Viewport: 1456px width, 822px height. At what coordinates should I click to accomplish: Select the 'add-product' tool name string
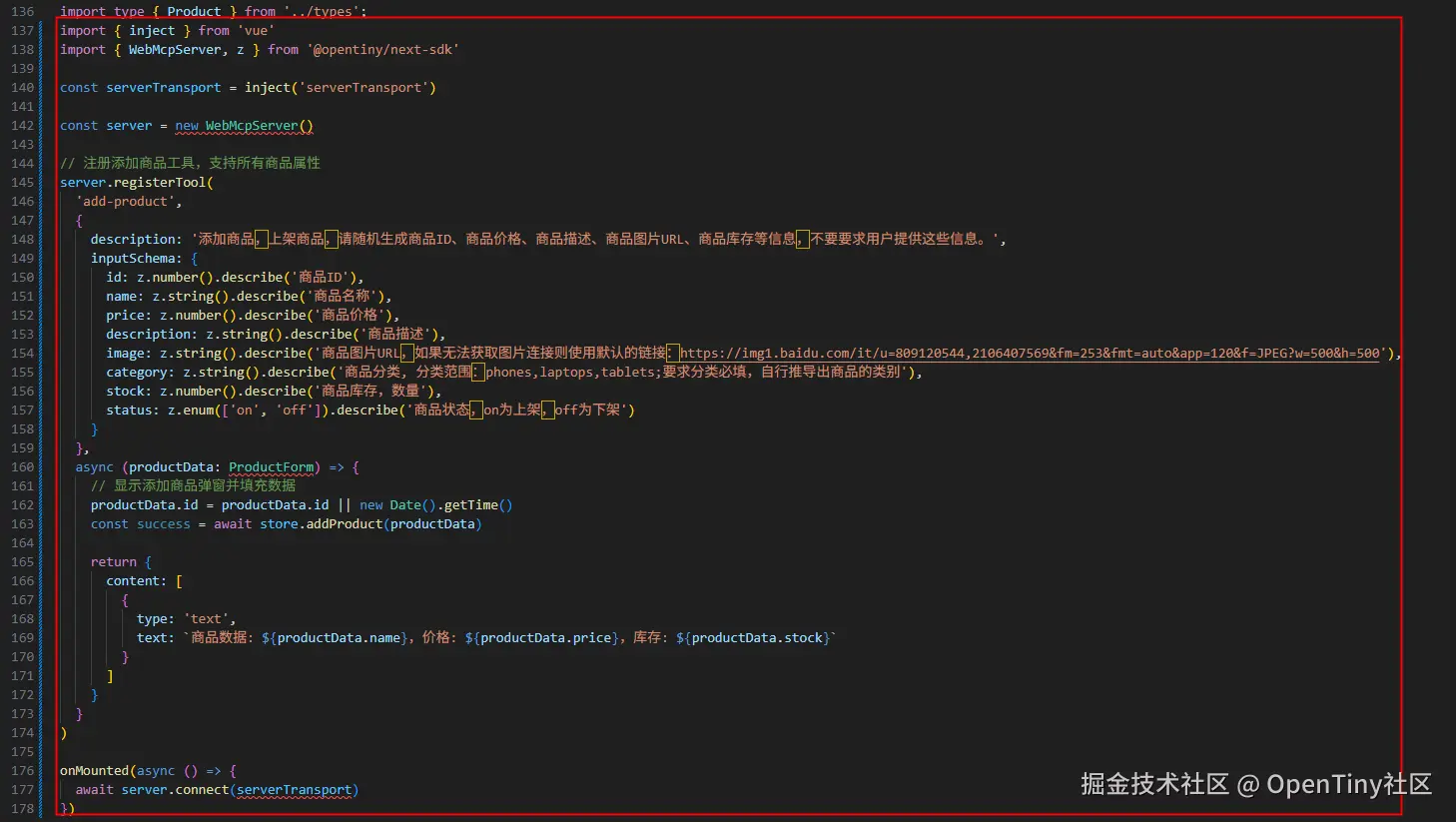pos(125,202)
